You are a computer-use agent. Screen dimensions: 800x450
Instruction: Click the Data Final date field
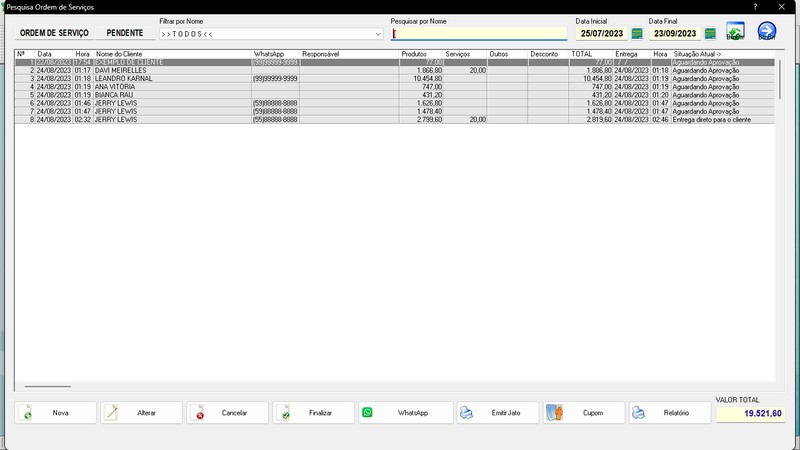pyautogui.click(x=675, y=34)
